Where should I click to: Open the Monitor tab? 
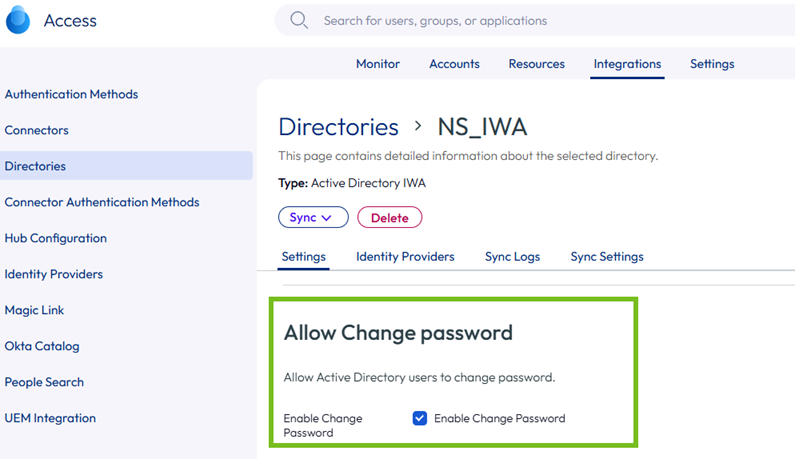click(378, 64)
